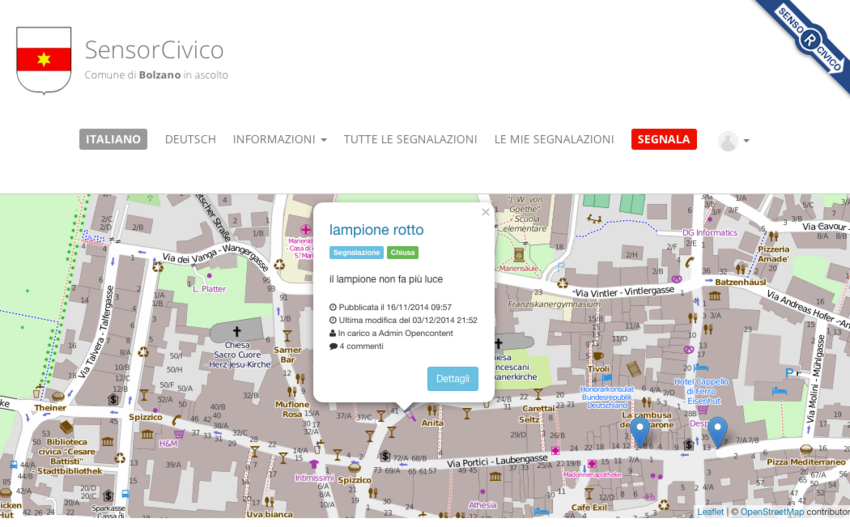The image size is (850, 527).
Task: Click the Theiner fast food icon
Action: tap(58, 396)
